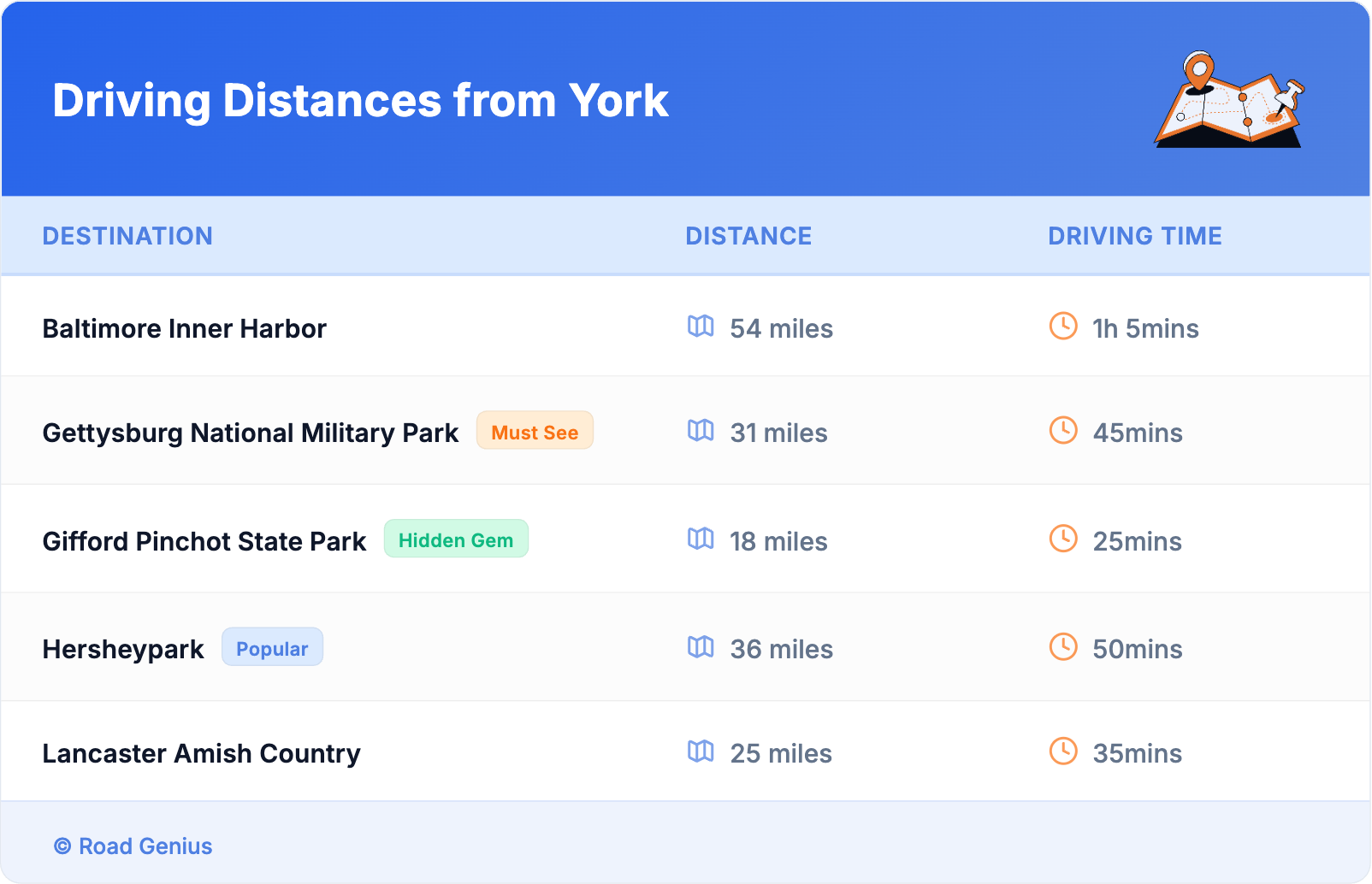Select the Must See badge

point(535,432)
